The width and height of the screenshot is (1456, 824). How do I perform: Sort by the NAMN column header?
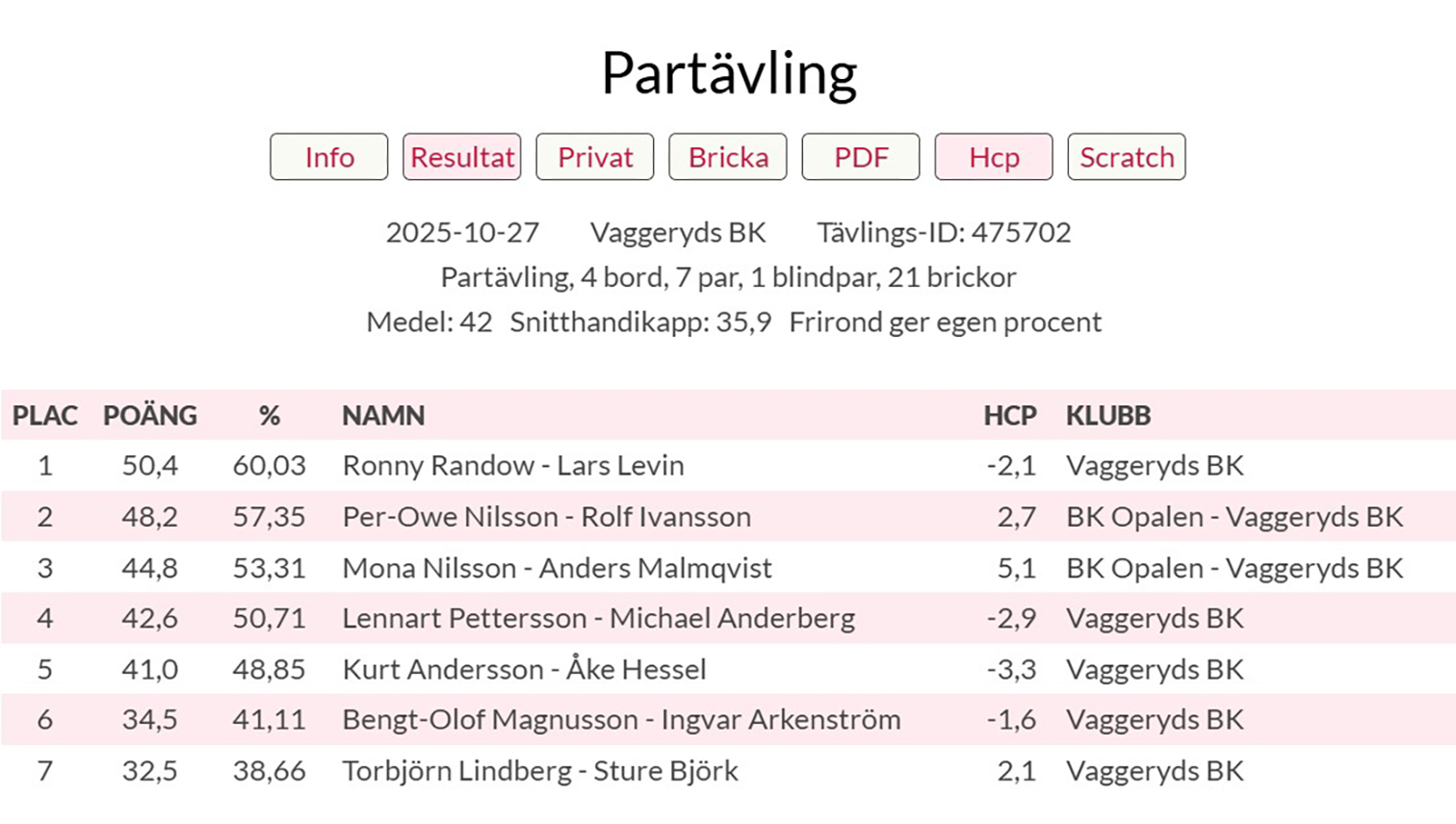pos(383,416)
